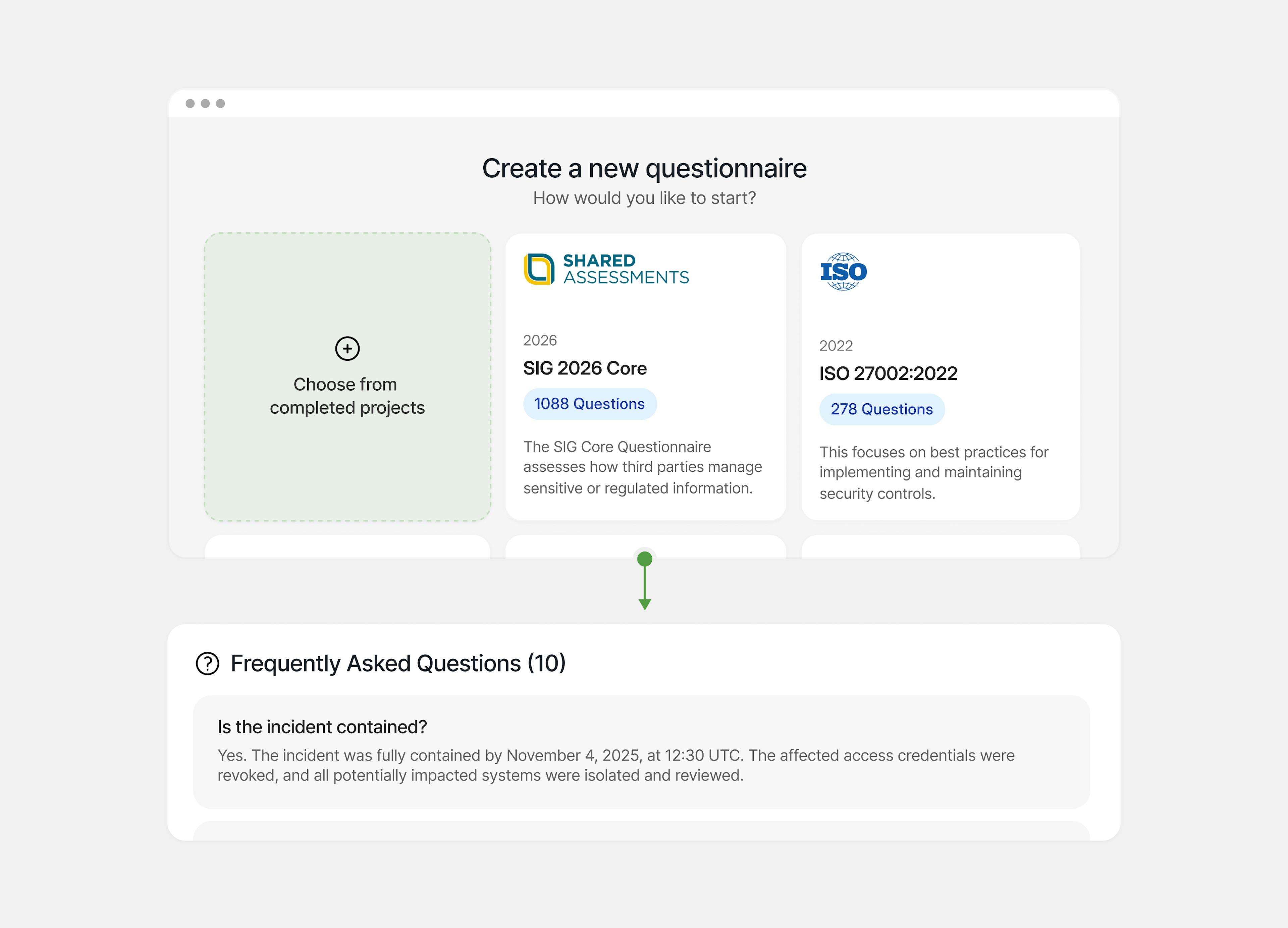Image resolution: width=1288 pixels, height=928 pixels.
Task: Click the green connector dot
Action: 645,559
